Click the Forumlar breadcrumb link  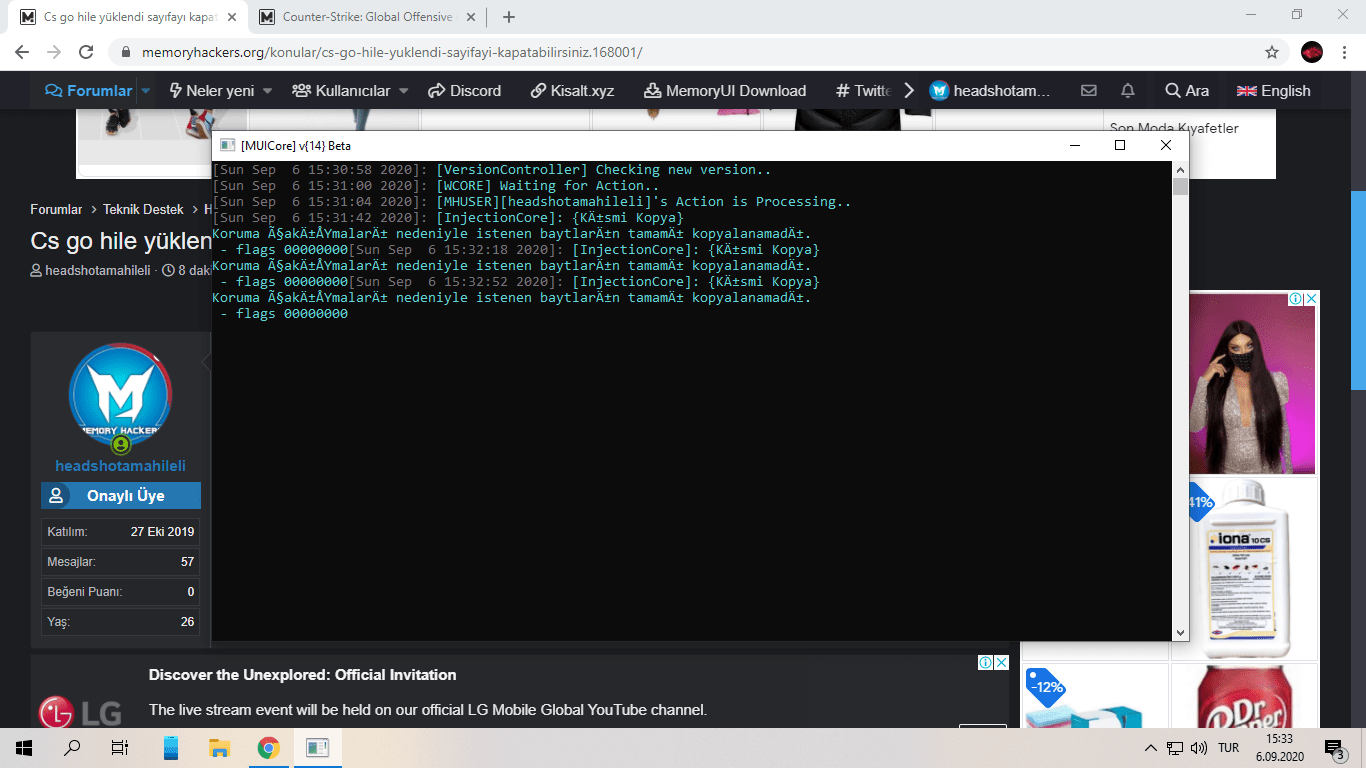pyautogui.click(x=56, y=210)
